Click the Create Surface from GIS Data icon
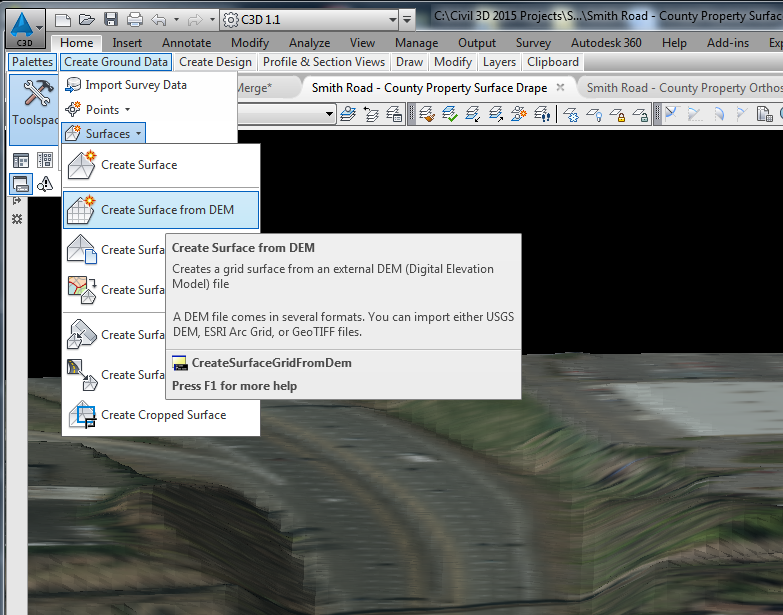The image size is (783, 615). pos(81,290)
